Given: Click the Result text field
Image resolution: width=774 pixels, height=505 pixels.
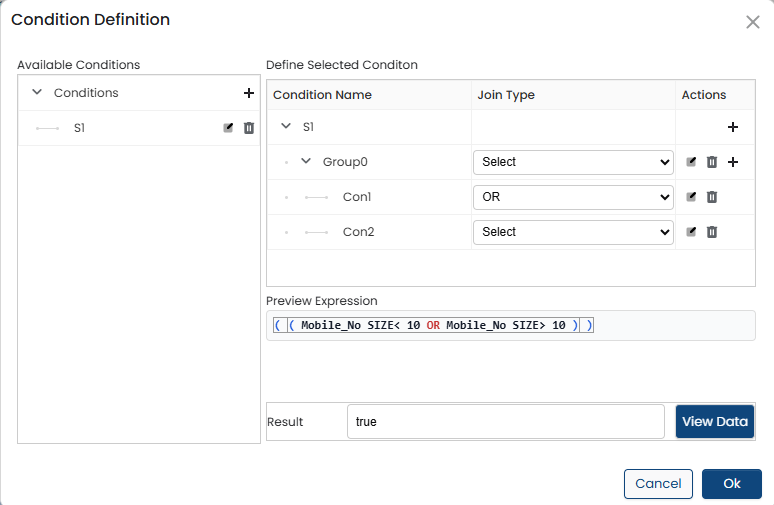Looking at the screenshot, I should 505,422.
